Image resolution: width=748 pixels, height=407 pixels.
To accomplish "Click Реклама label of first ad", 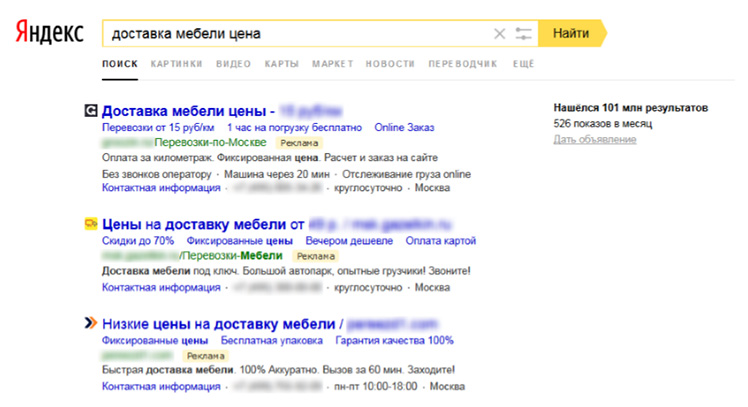I will 299,143.
